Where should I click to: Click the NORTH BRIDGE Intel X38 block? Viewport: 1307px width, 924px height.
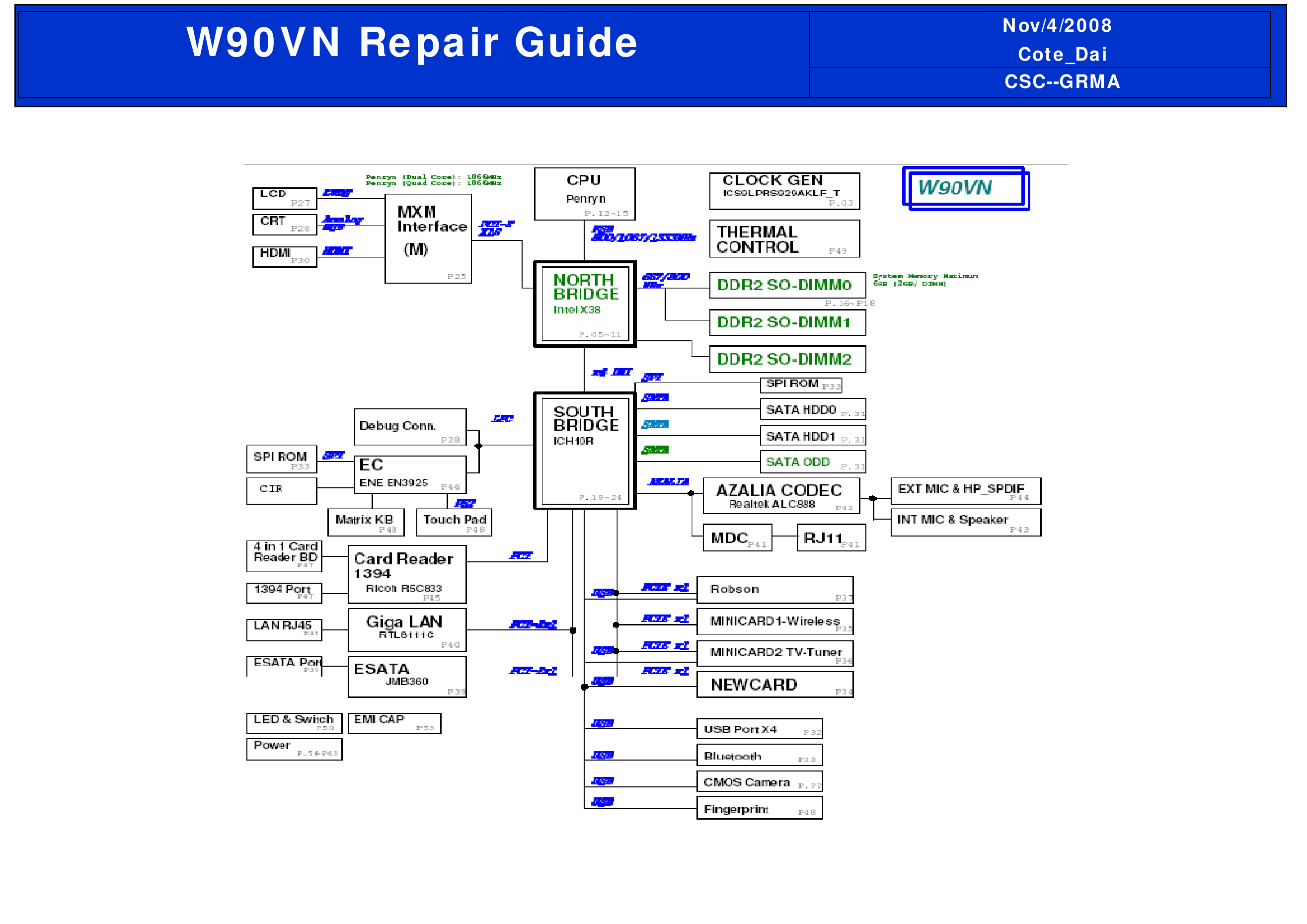coord(585,304)
